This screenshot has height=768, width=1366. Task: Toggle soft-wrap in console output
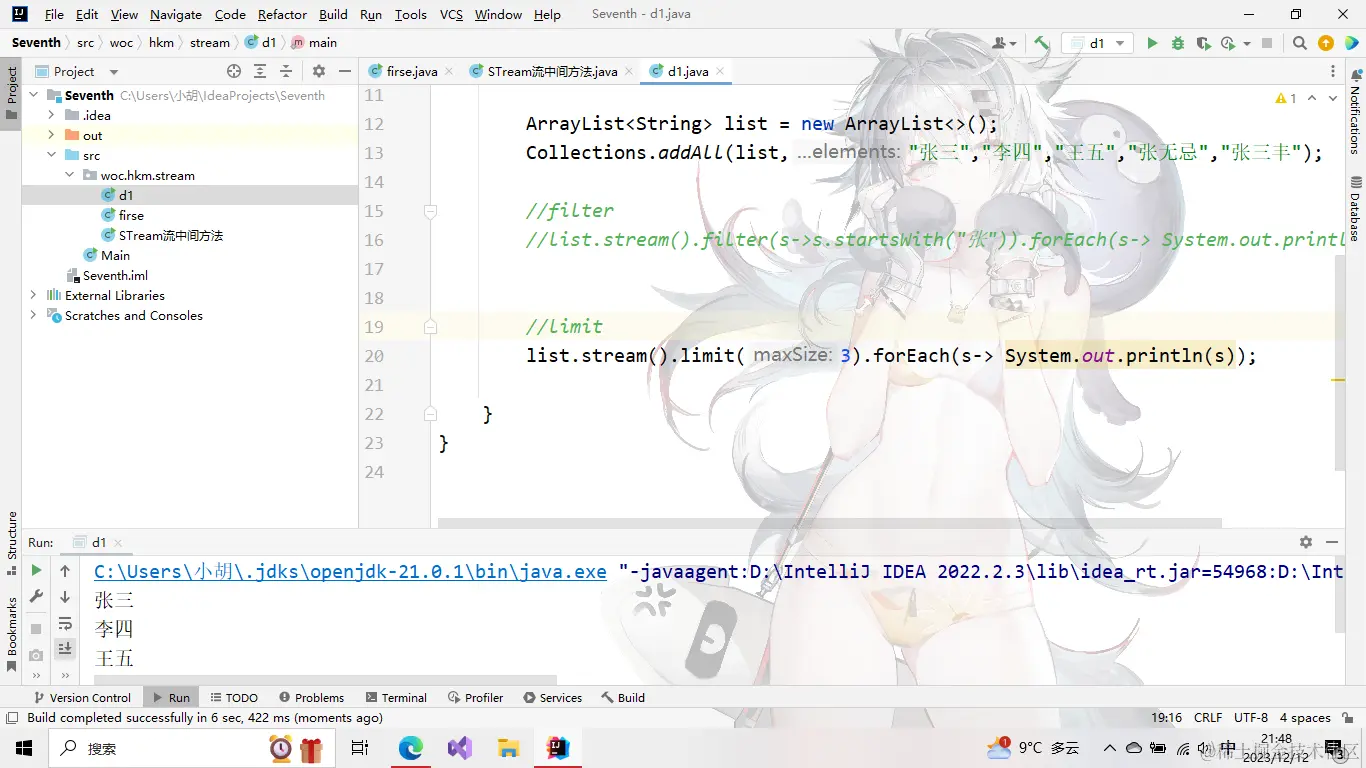pos(65,624)
